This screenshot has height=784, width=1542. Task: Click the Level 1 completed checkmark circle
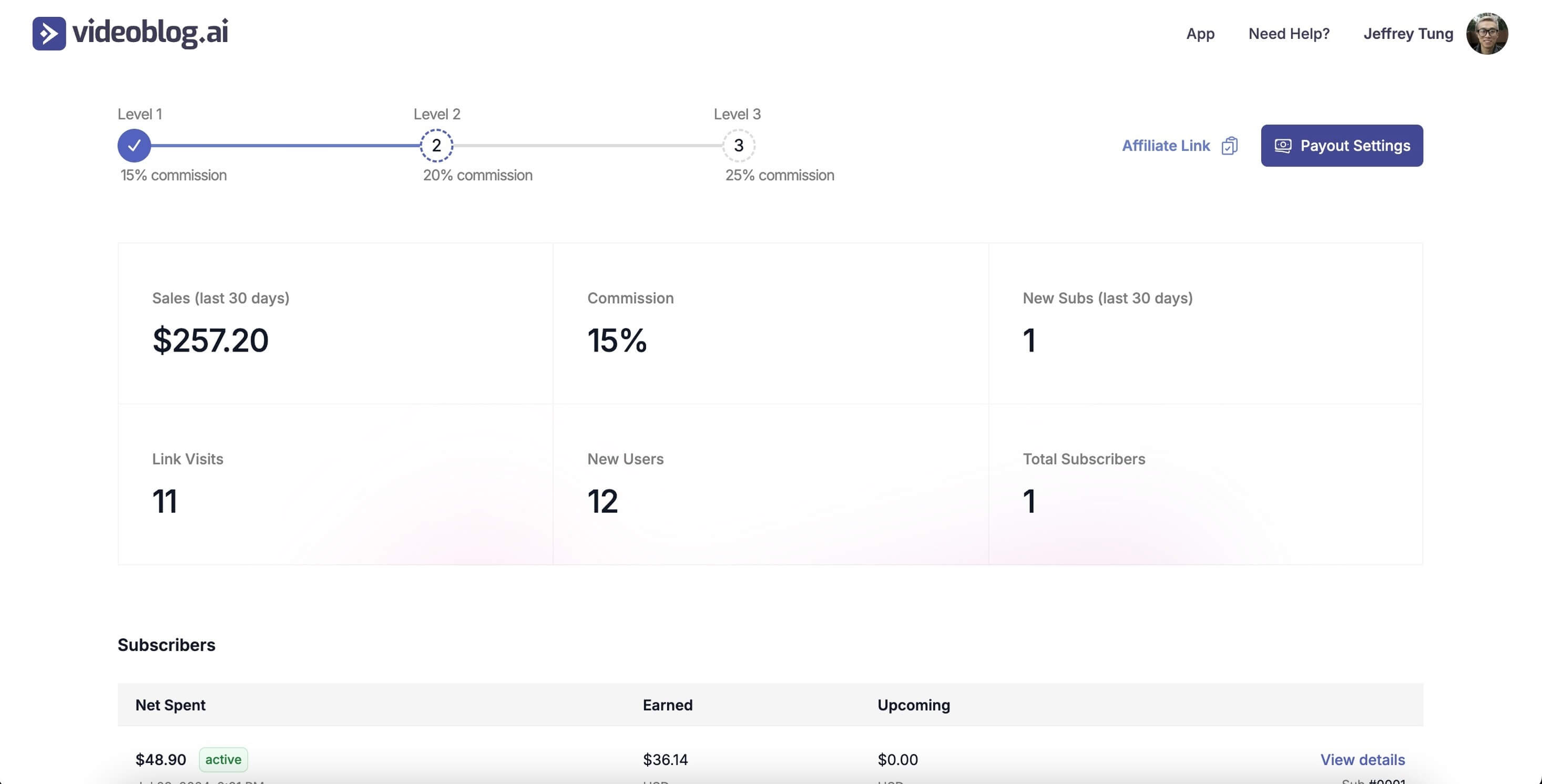click(134, 145)
